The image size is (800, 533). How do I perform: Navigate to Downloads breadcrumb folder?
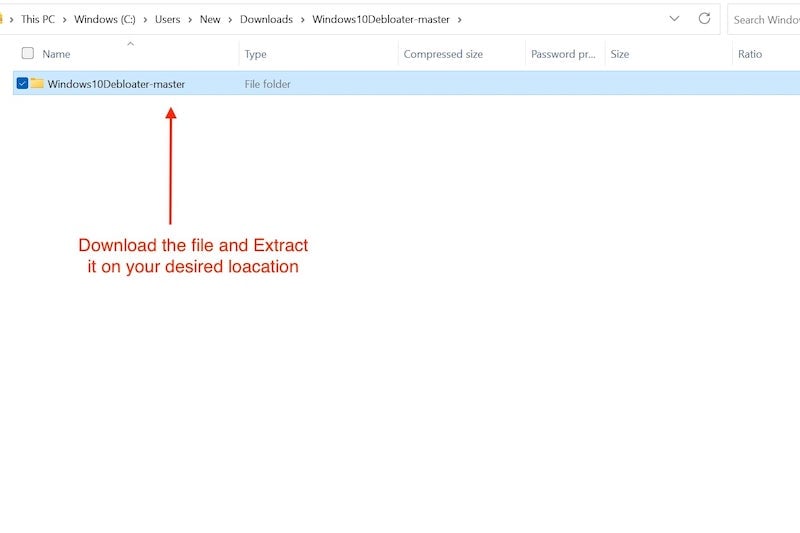(266, 19)
